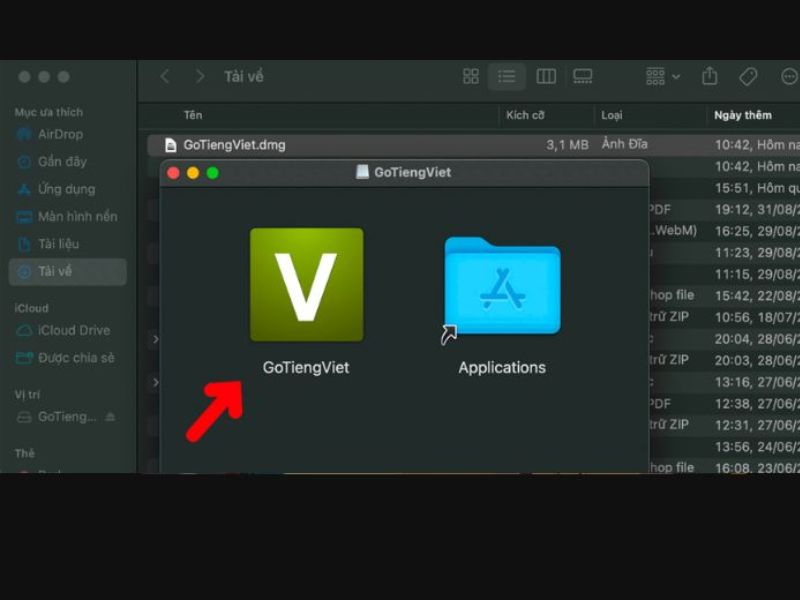
Task: Switch Finder to column view
Action: tap(546, 77)
